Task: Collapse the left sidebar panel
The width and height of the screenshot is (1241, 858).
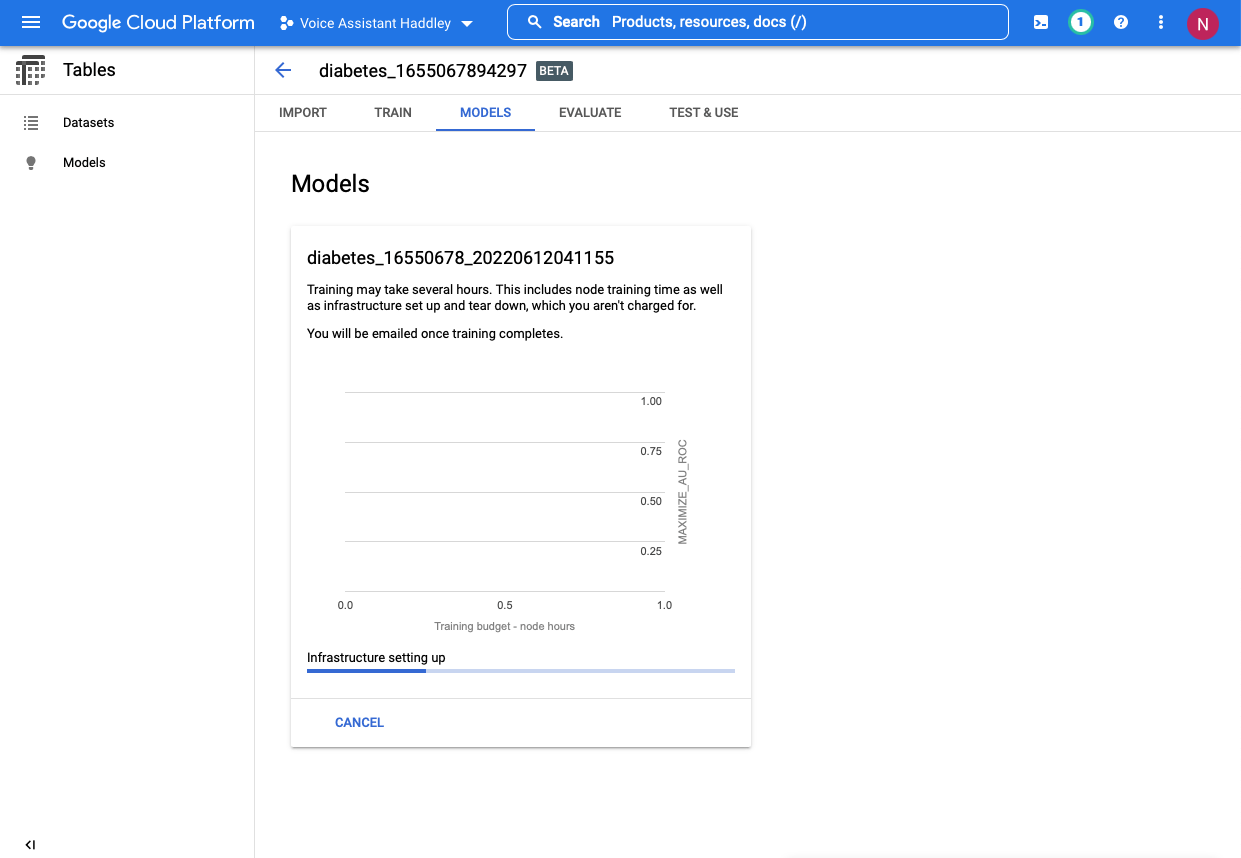Action: [x=30, y=845]
